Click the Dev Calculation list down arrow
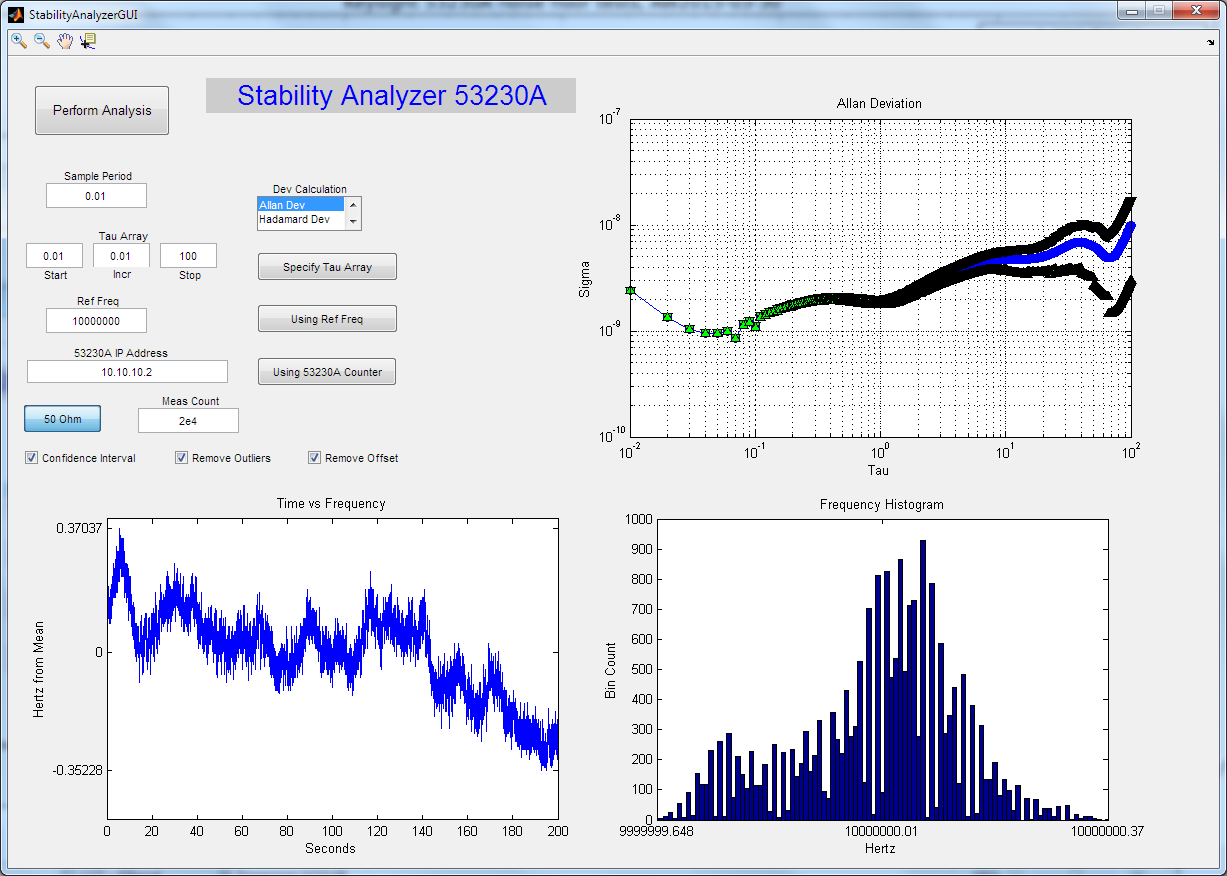The height and width of the screenshot is (876, 1227). pos(352,223)
